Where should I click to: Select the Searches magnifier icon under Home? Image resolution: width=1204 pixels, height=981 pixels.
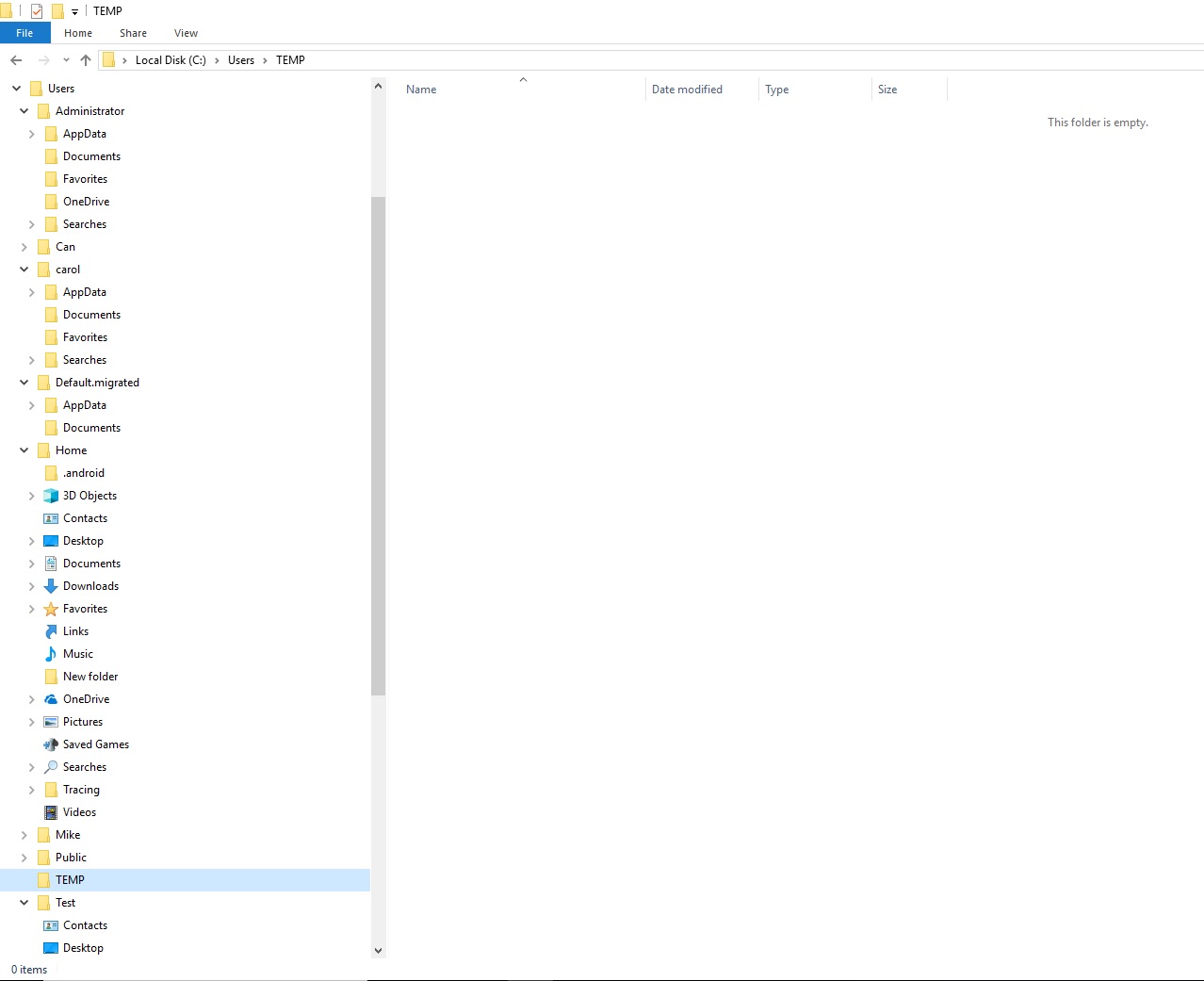point(51,767)
